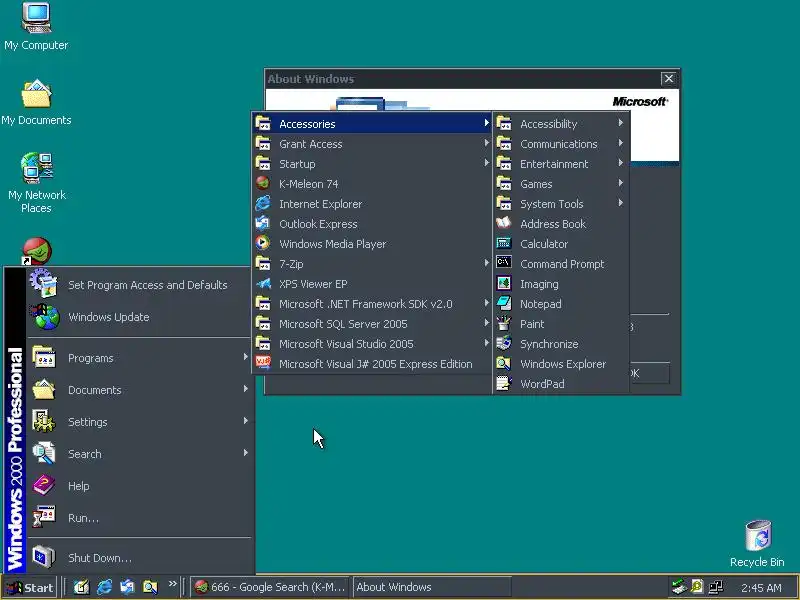The image size is (800, 600).
Task: Start Windows Media Player
Action: click(372, 244)
